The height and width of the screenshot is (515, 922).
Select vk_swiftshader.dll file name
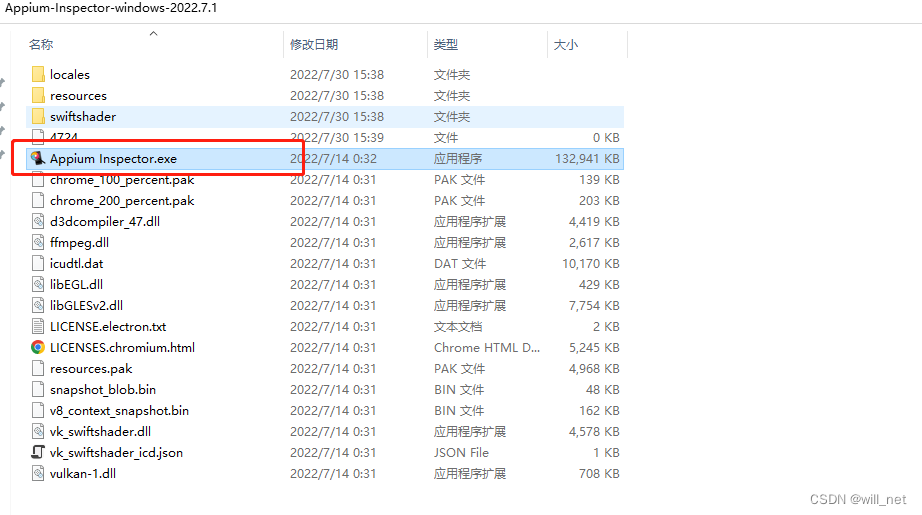[101, 432]
